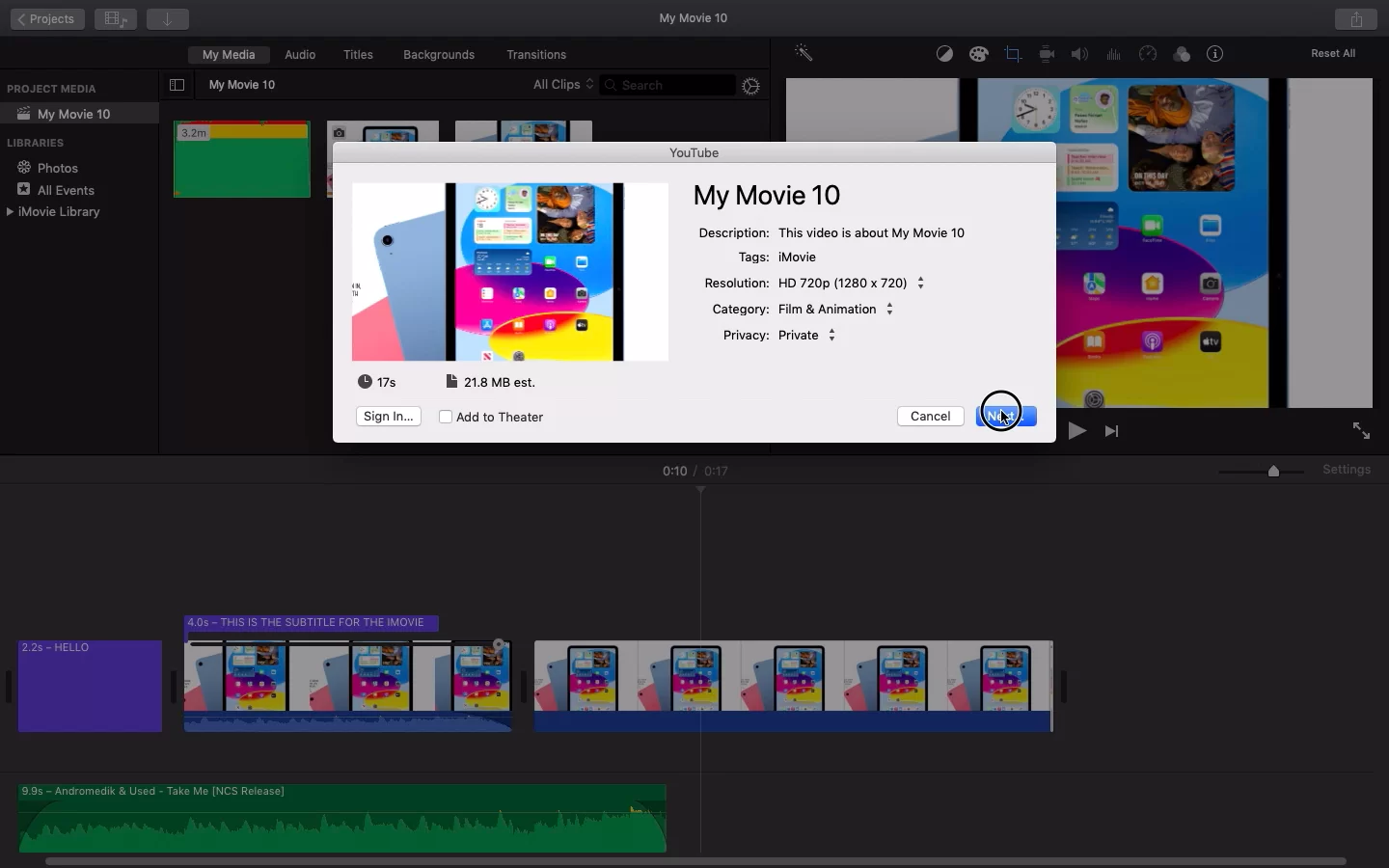
Task: Click the import media down-arrow icon
Action: tap(168, 19)
